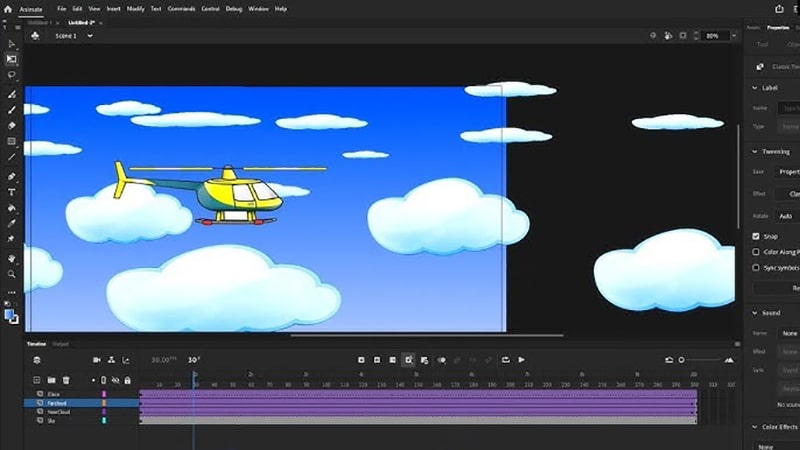This screenshot has width=800, height=450.
Task: Enable or disable Snap checkbox
Action: tap(756, 236)
